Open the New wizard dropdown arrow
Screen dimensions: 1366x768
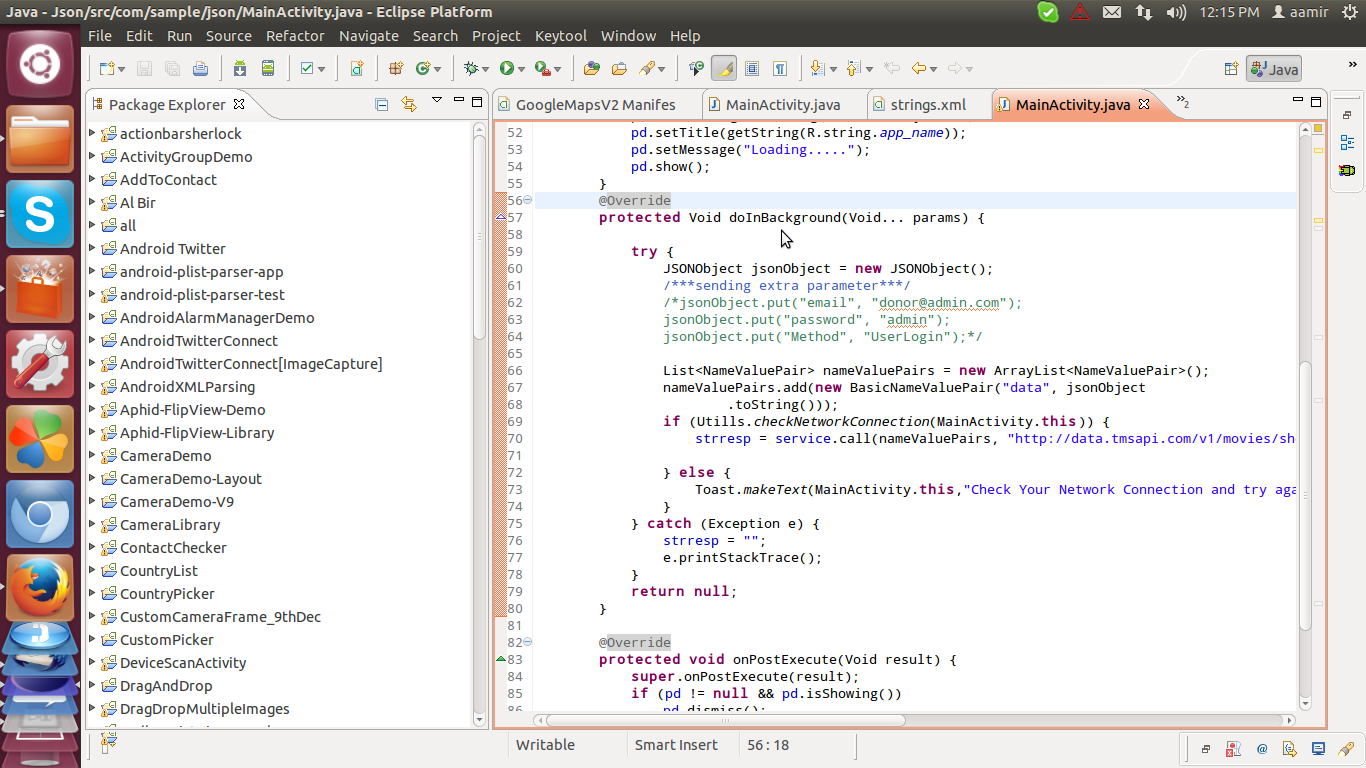click(121, 69)
